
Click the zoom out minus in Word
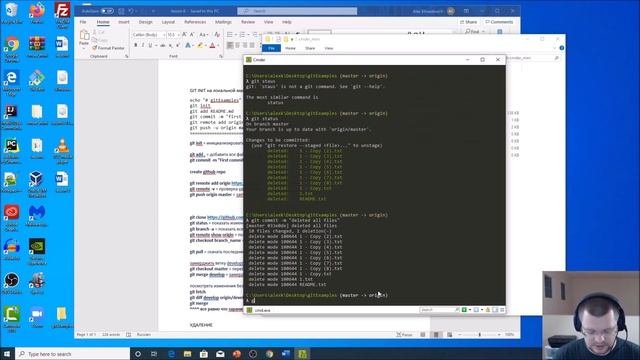pyautogui.click(x=460, y=335)
